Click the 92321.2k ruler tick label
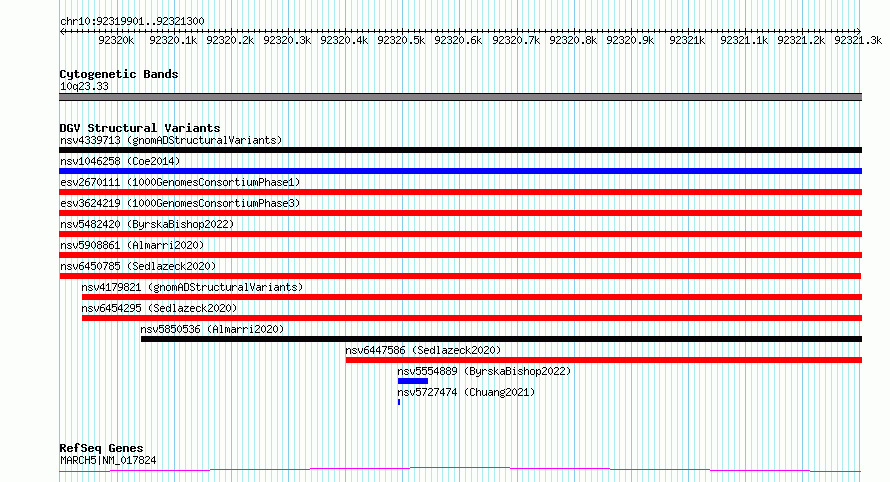This screenshot has width=890, height=482. [801, 40]
